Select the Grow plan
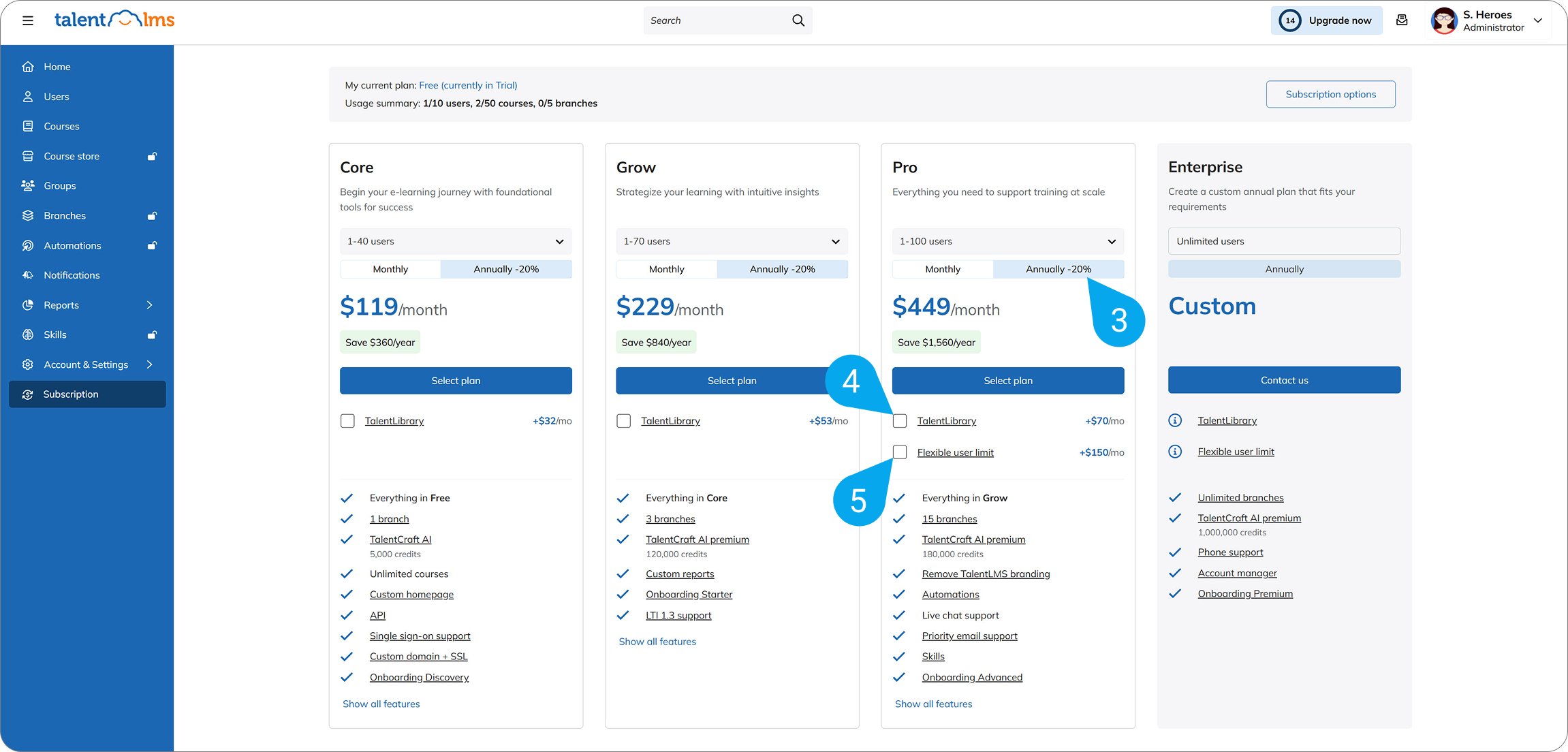This screenshot has width=1568, height=752. click(732, 381)
